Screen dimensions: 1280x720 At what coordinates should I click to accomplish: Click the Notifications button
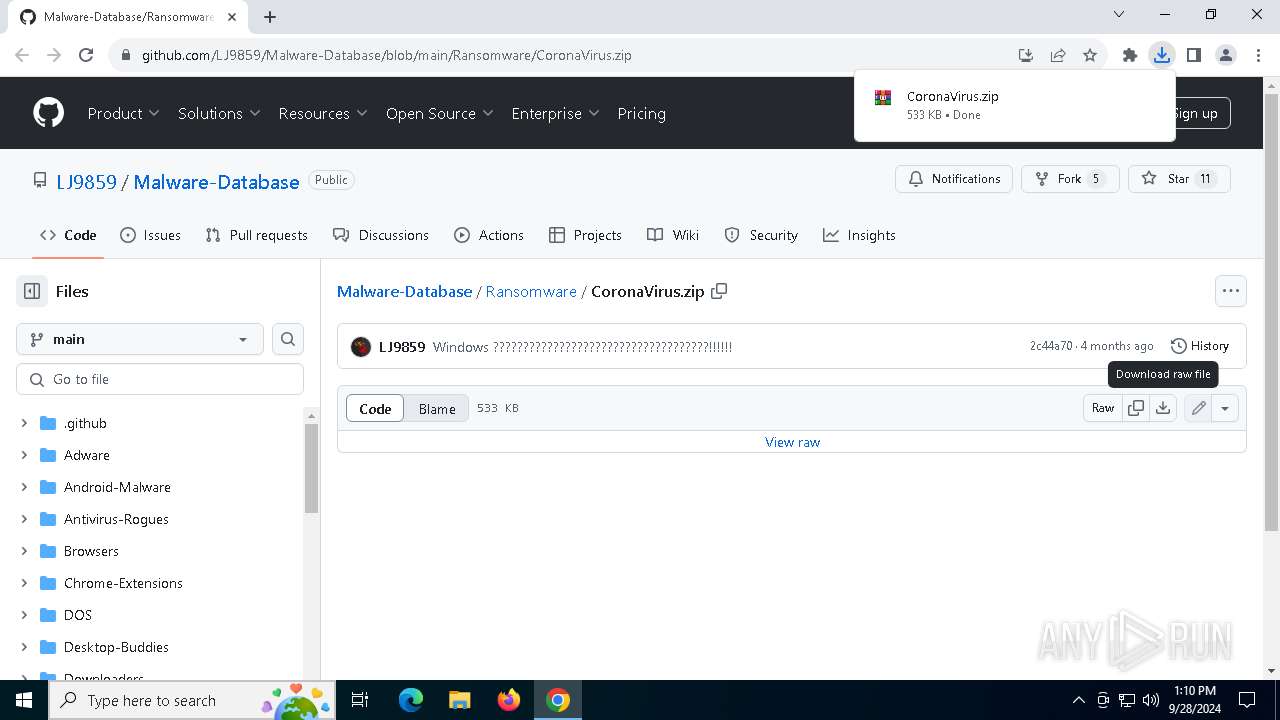coord(954,179)
